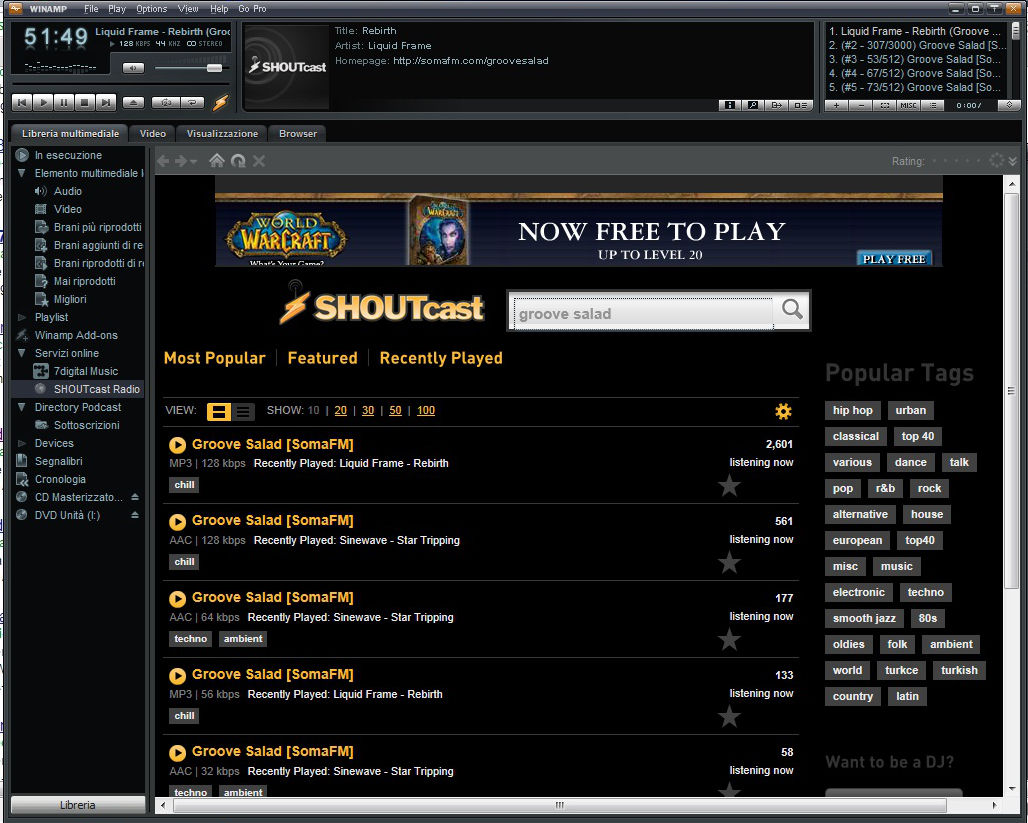Image resolution: width=1028 pixels, height=823 pixels.
Task: Click the Previous track button
Action: click(x=22, y=102)
